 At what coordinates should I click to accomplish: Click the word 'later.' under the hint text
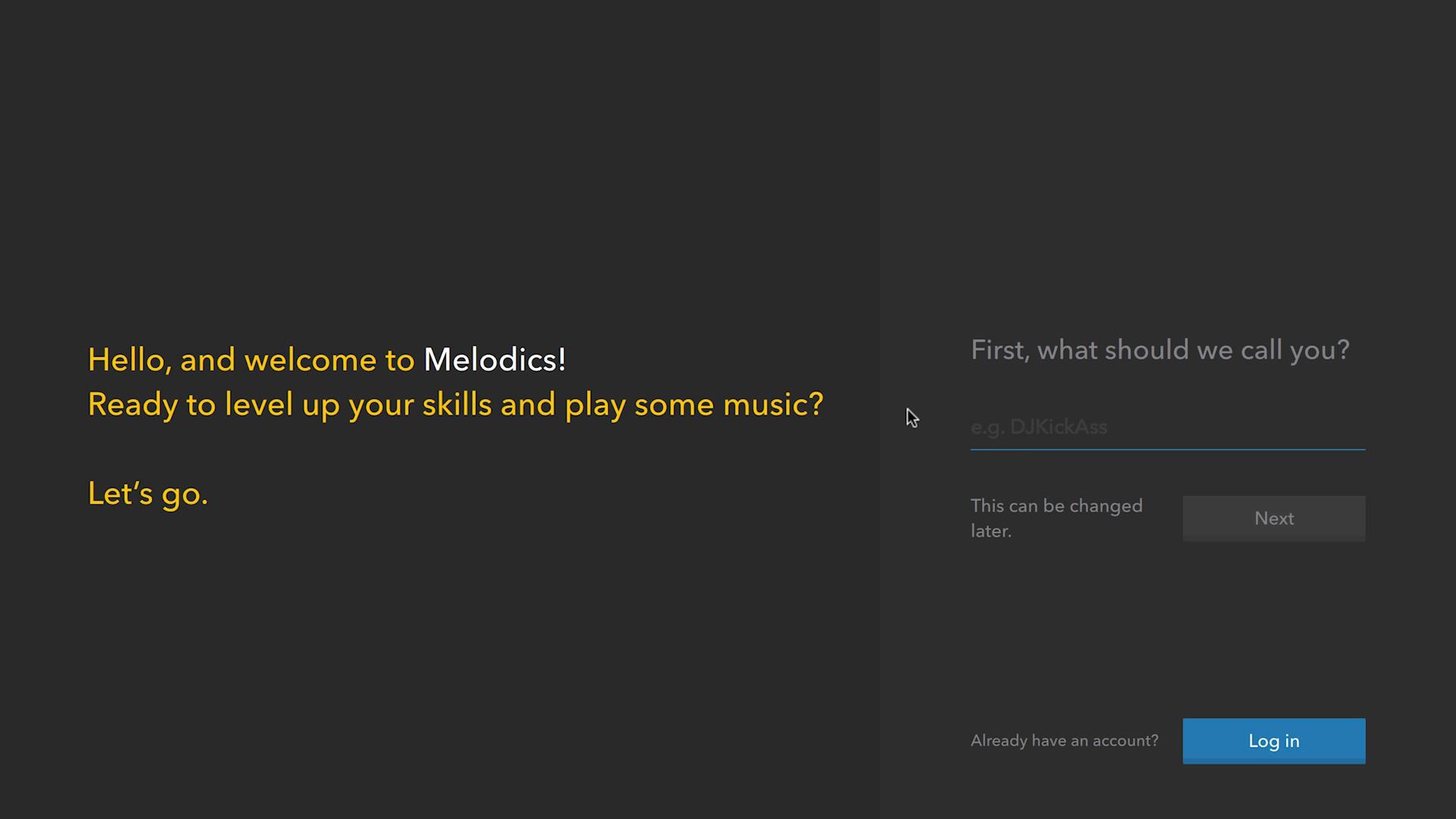pyautogui.click(x=991, y=532)
